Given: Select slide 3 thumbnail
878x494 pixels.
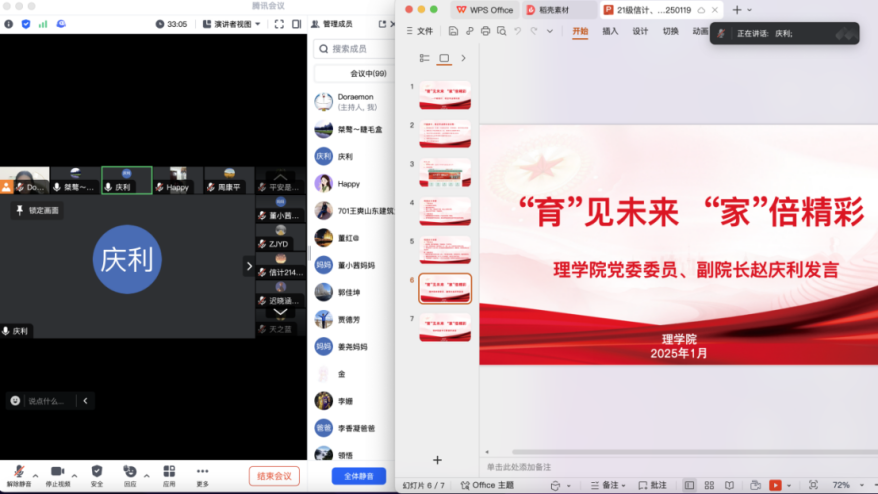Looking at the screenshot, I should pyautogui.click(x=445, y=172).
